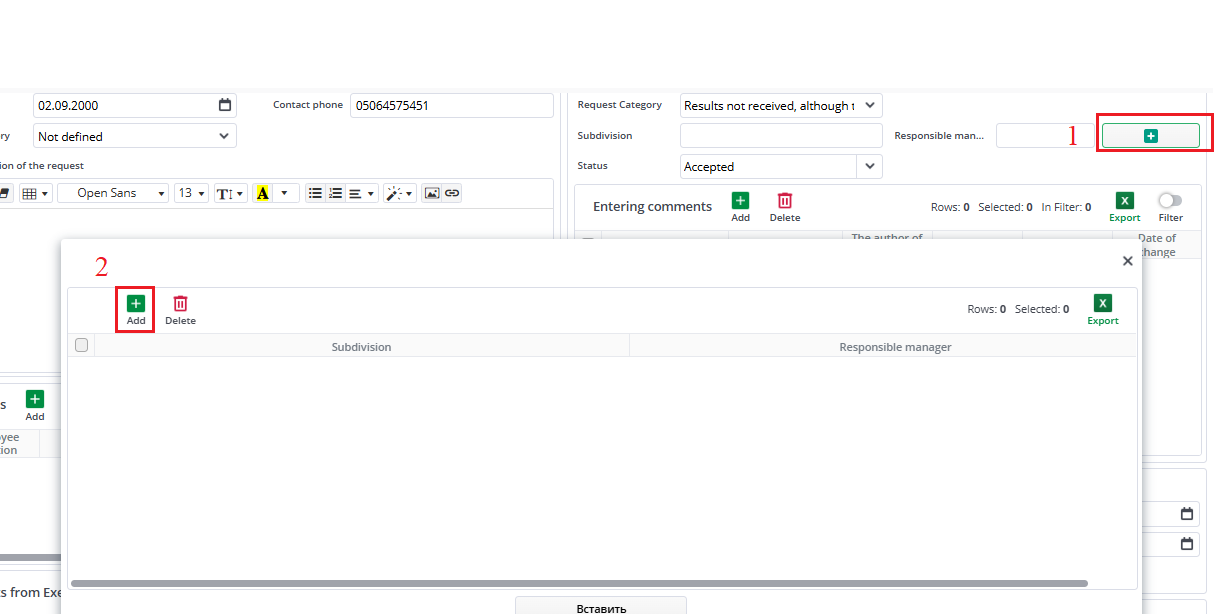Delete a comment in Entering comments panel
This screenshot has width=1218, height=614.
[785, 207]
